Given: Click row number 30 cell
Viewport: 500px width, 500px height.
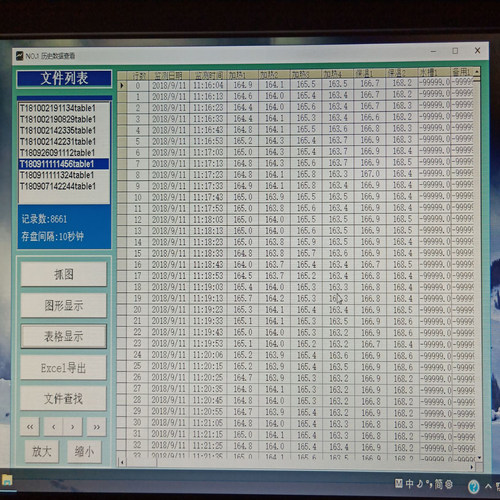Looking at the screenshot, I should (138, 422).
